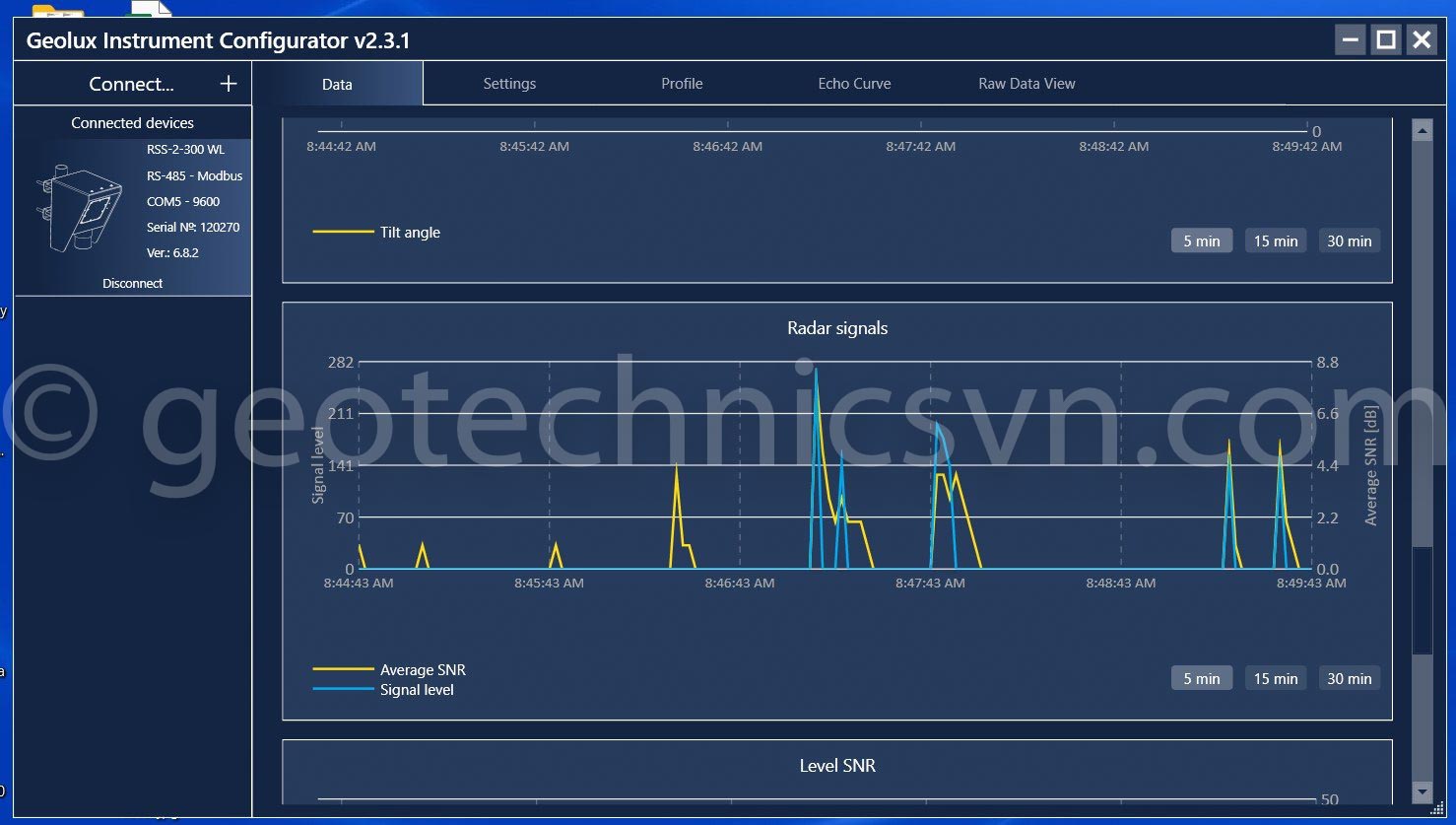
Task: Click the plus icon beside Connect
Action: click(229, 84)
